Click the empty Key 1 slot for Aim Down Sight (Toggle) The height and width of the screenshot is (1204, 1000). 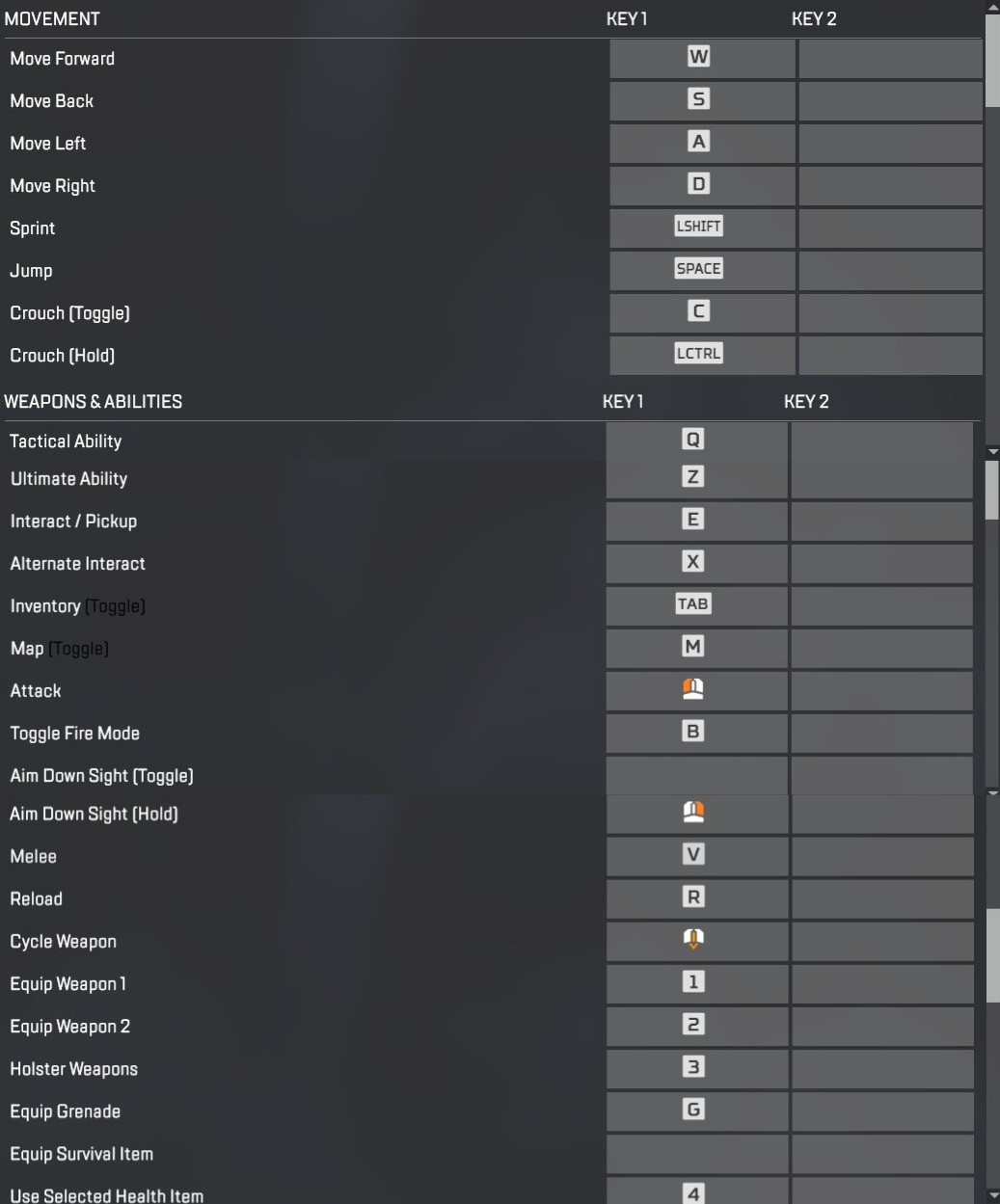(x=696, y=775)
